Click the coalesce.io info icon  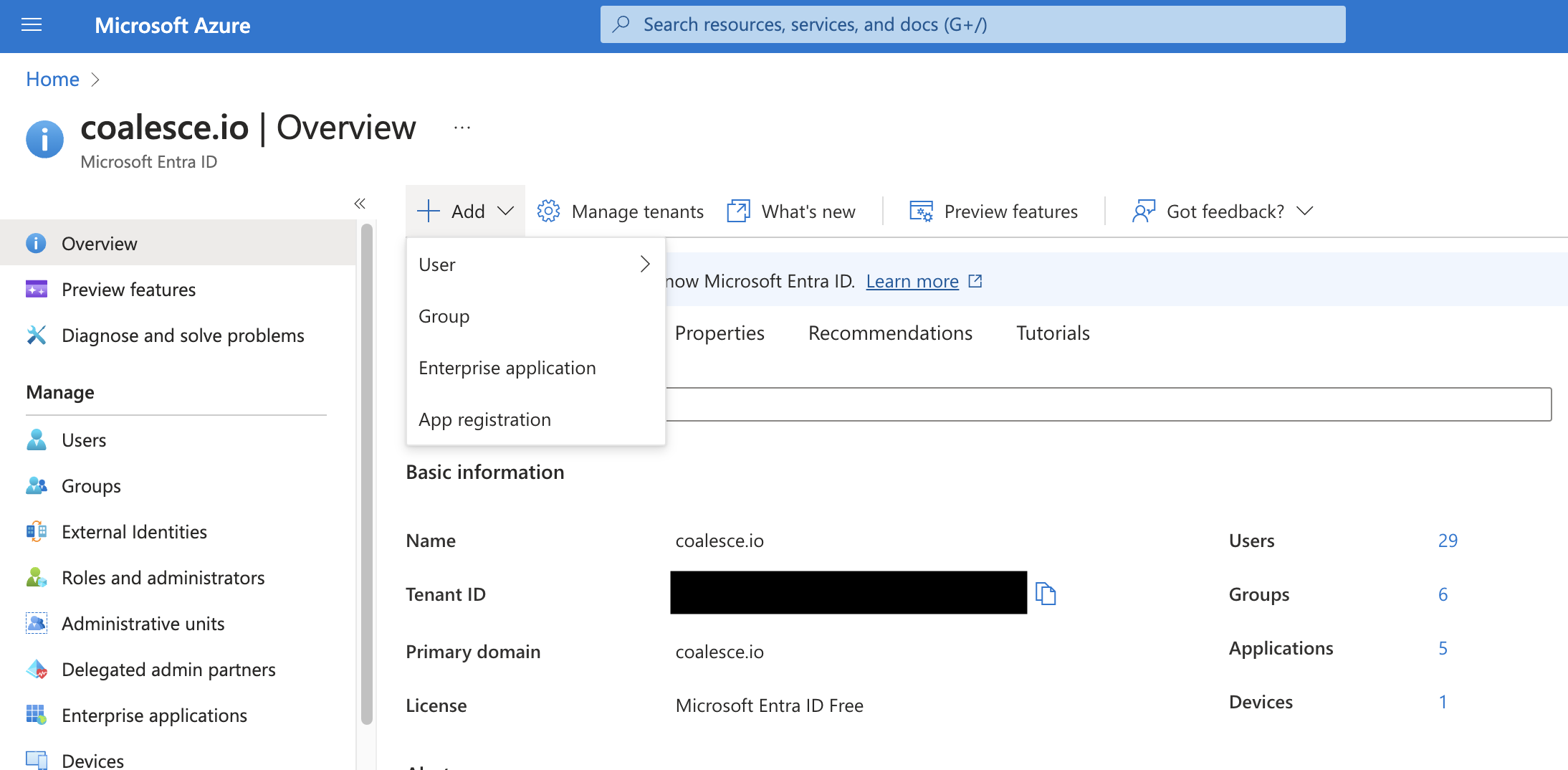pyautogui.click(x=44, y=139)
